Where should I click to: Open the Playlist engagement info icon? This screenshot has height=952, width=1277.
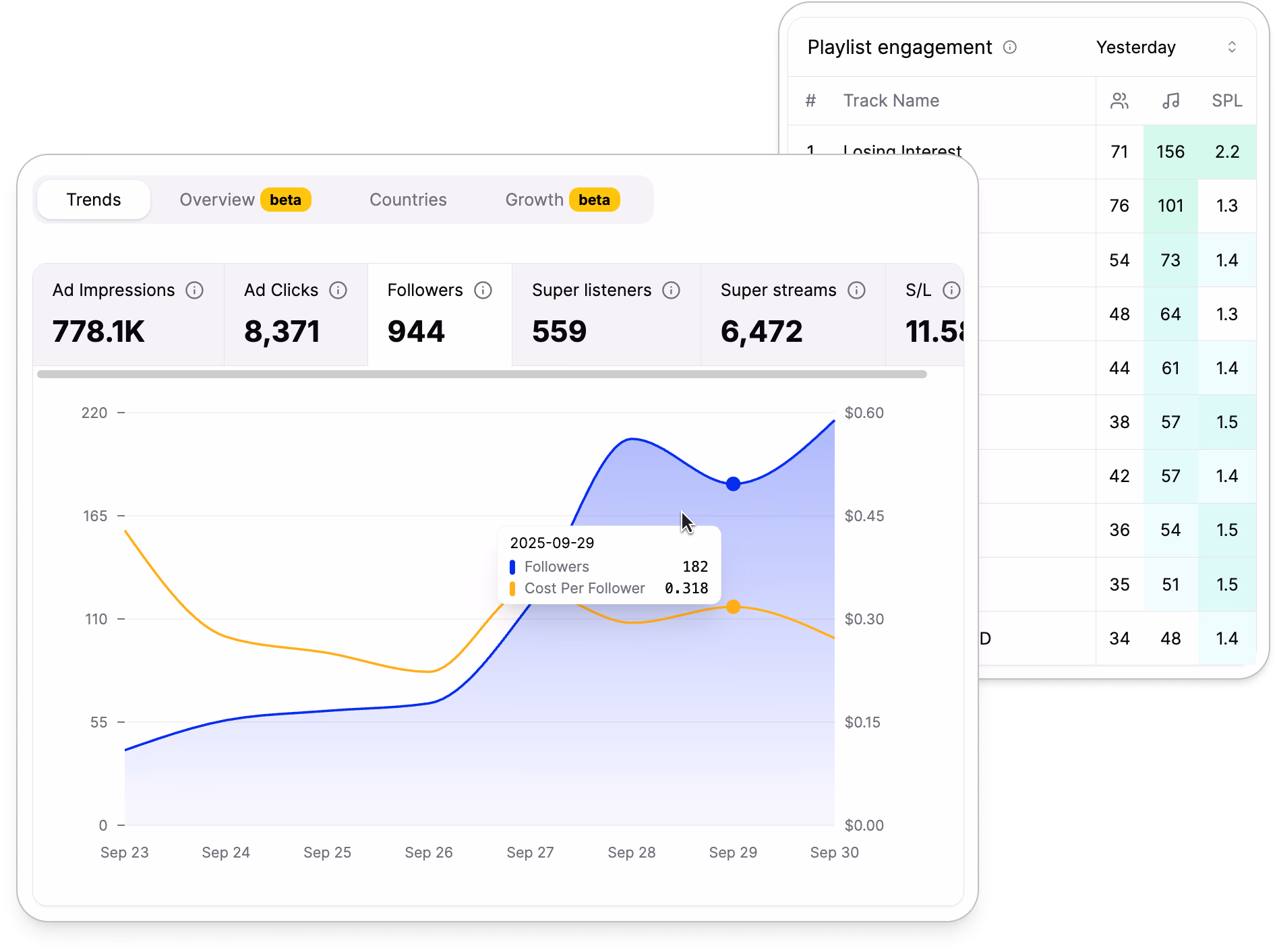click(1010, 47)
